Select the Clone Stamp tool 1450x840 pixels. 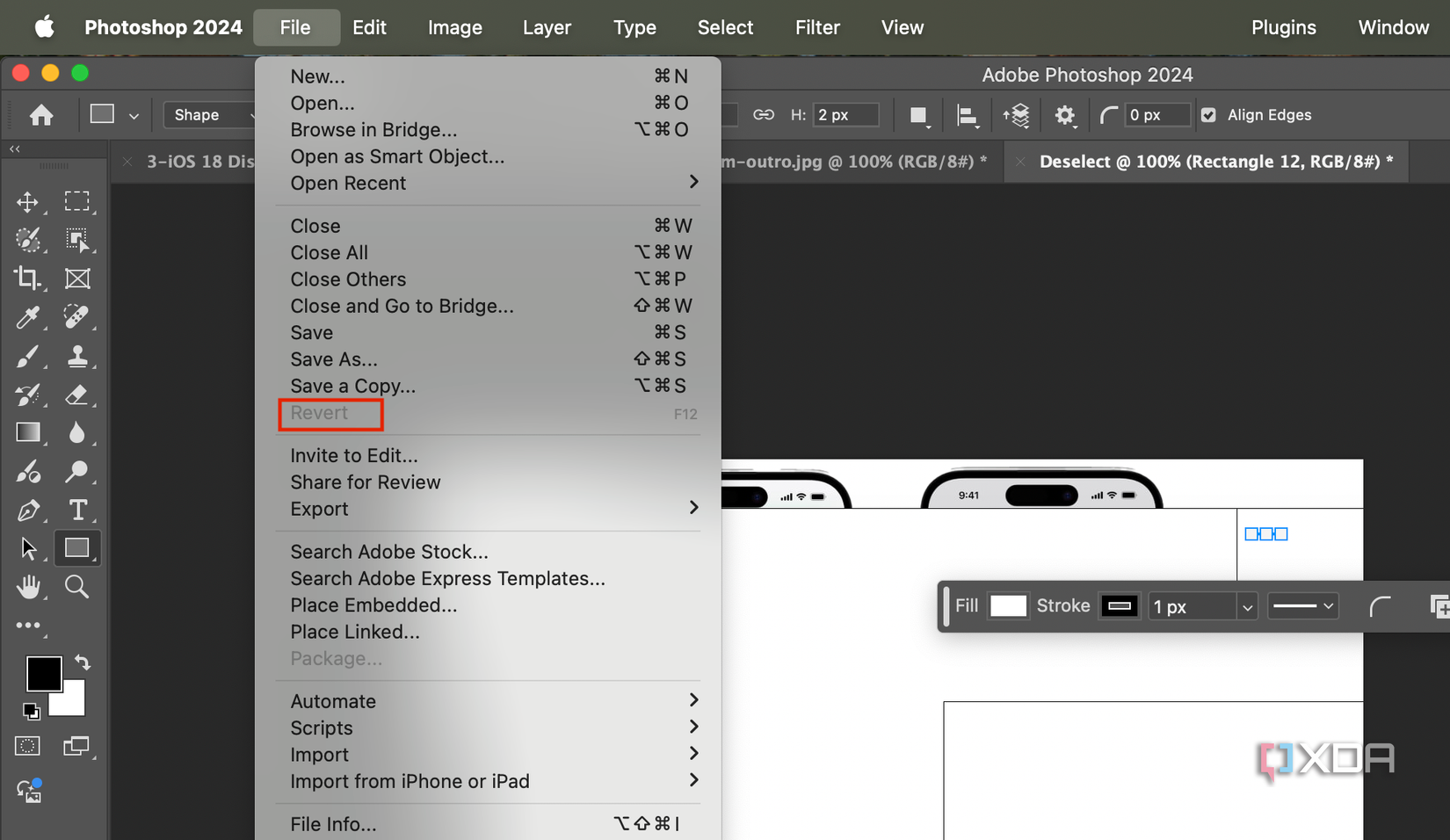(78, 356)
